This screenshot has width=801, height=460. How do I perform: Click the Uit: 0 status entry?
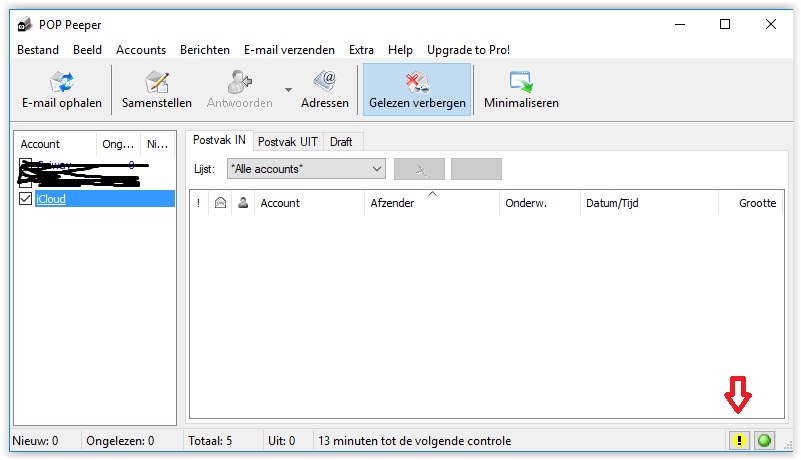[x=281, y=441]
